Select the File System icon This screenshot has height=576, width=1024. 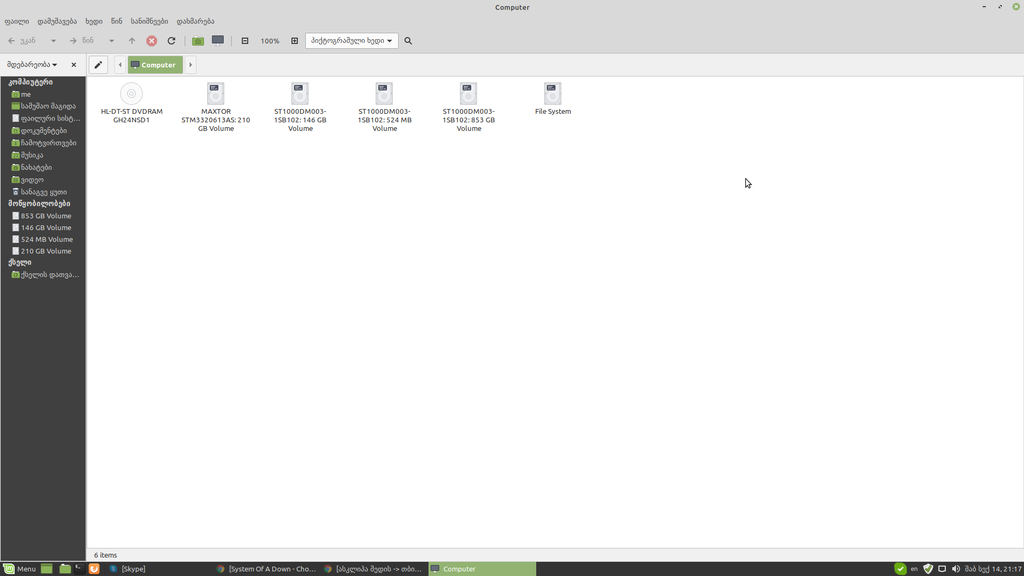[552, 99]
